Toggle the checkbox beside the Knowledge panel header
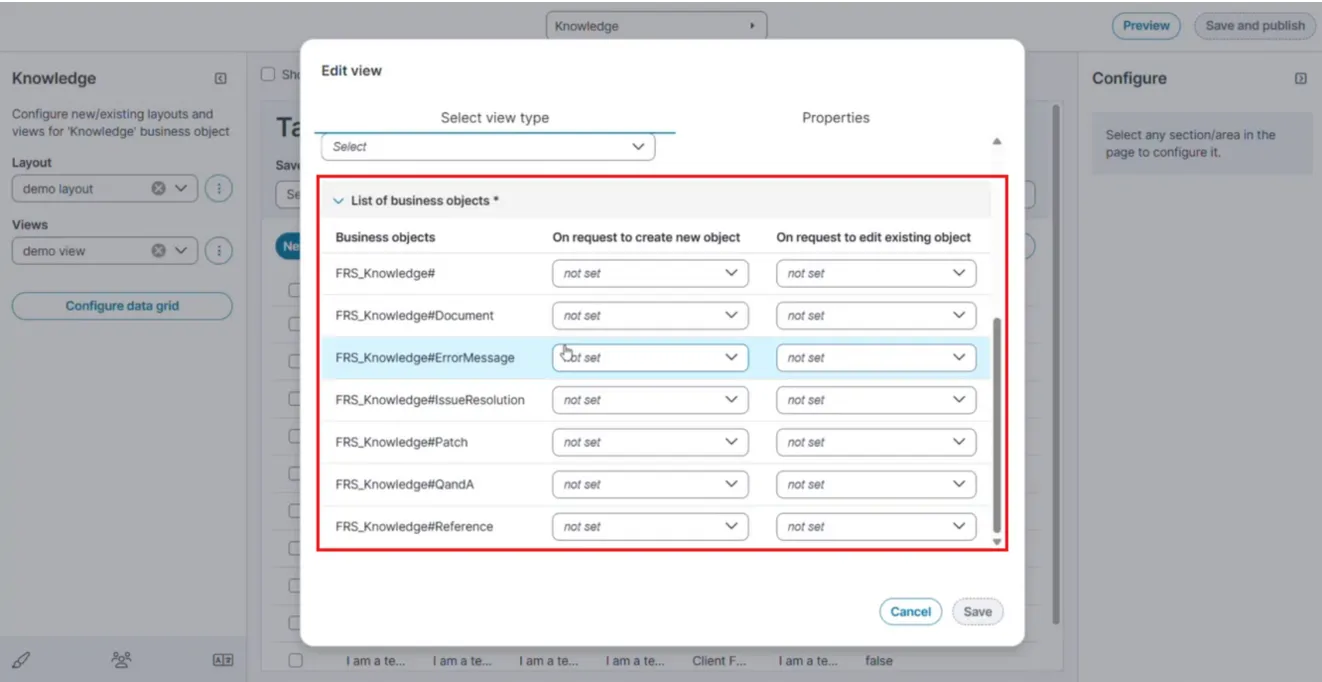 tap(268, 74)
